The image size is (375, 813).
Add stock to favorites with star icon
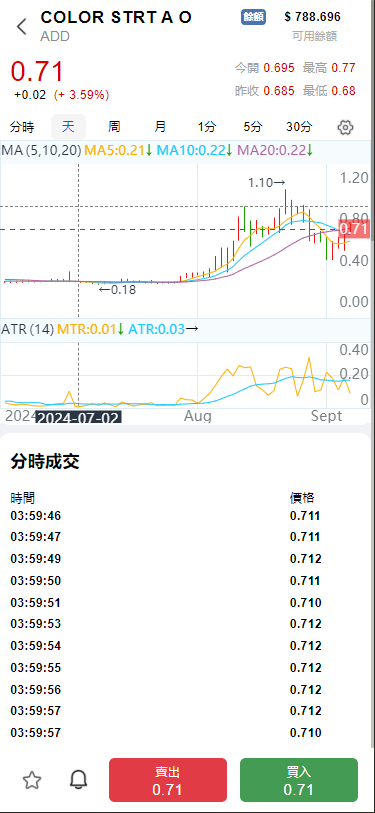pos(32,780)
